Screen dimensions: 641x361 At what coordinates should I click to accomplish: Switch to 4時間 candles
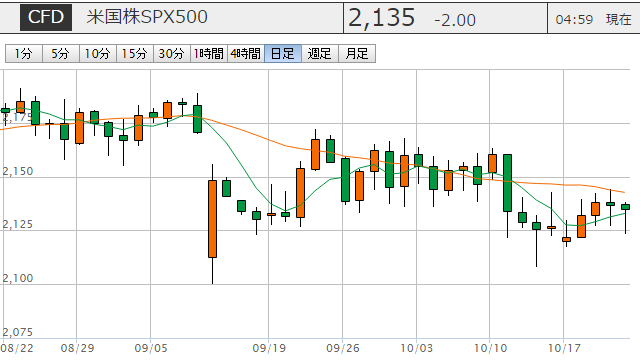tap(246, 54)
